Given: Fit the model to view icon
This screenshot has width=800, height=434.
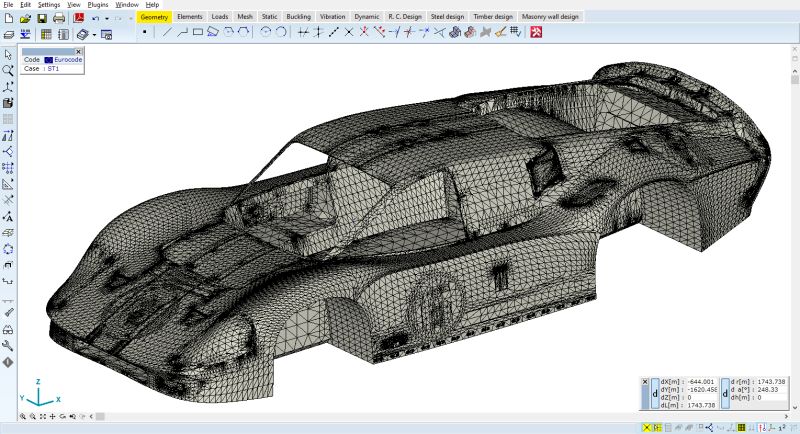Looking at the screenshot, I should (x=43, y=417).
